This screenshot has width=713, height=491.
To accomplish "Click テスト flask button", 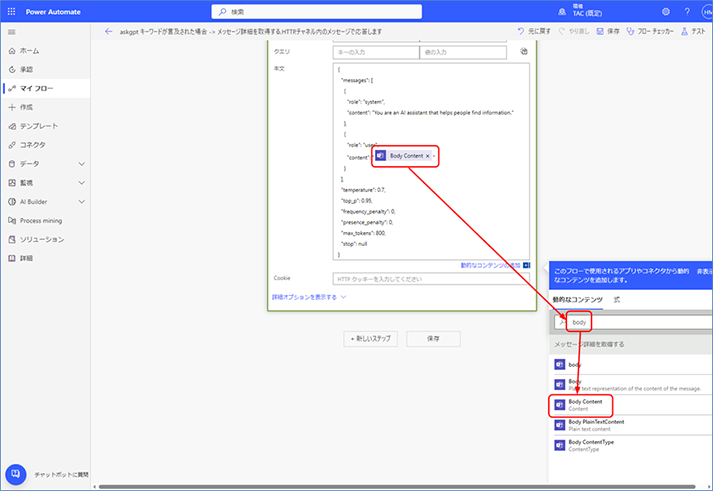I will (693, 31).
